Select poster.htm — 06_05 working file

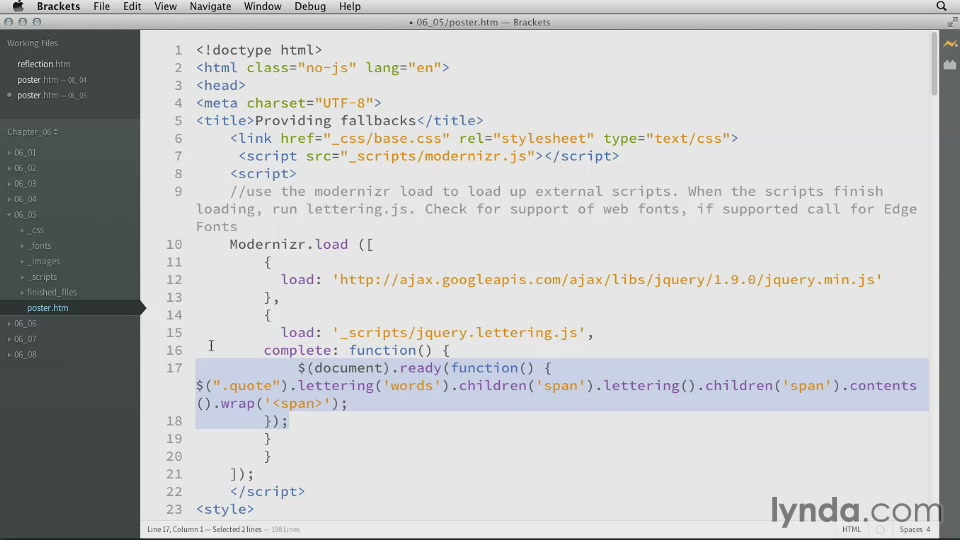pyautogui.click(x=52, y=95)
